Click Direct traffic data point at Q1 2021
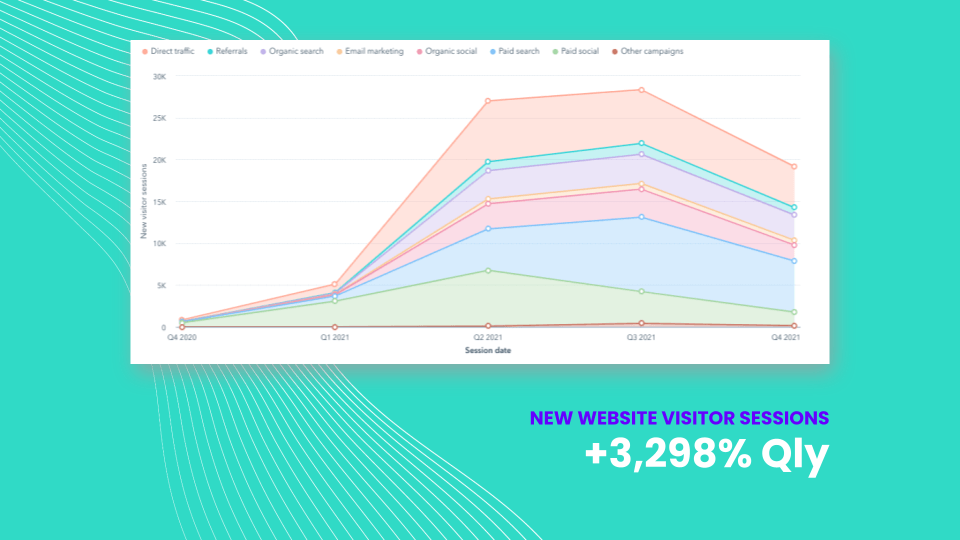The width and height of the screenshot is (960, 540). [335, 285]
